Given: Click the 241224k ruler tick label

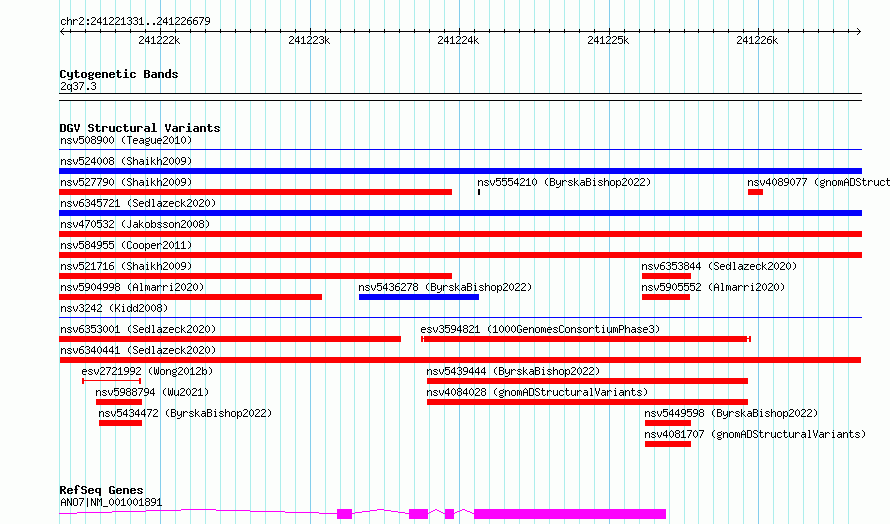Looking at the screenshot, I should [458, 40].
